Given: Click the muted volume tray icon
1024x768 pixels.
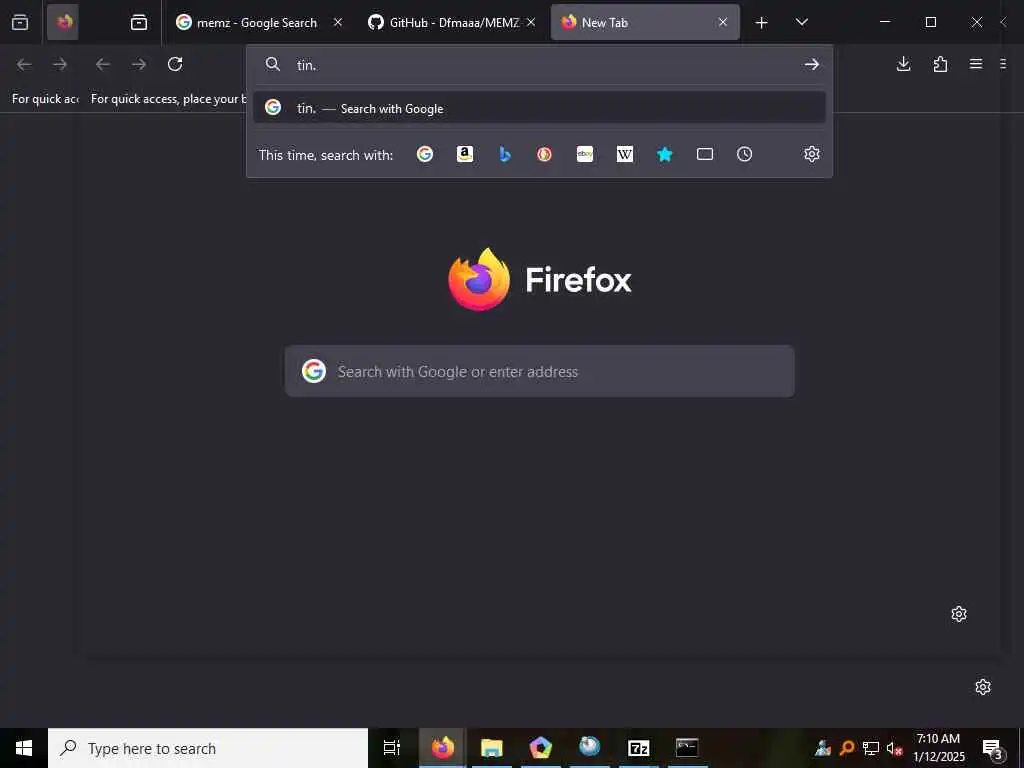Looking at the screenshot, I should [x=894, y=748].
